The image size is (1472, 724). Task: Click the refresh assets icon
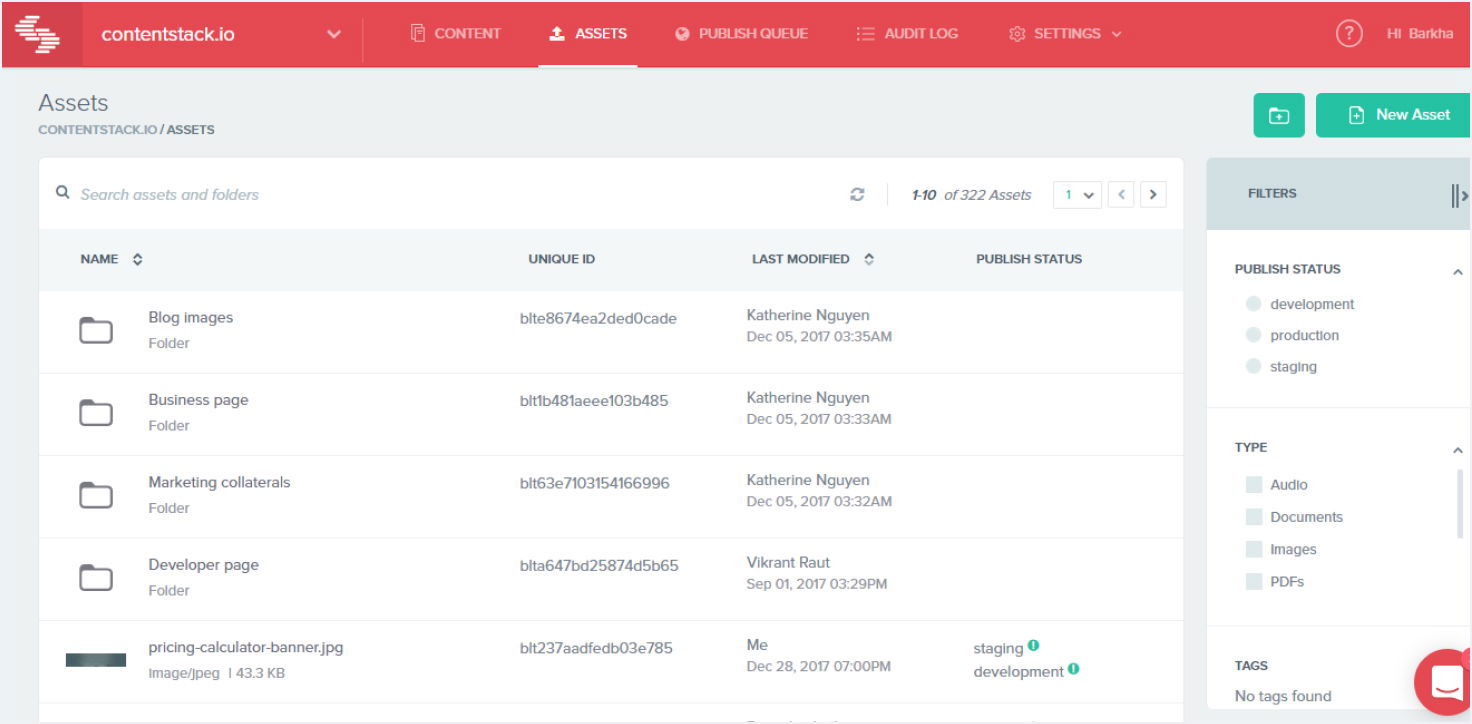coord(857,195)
